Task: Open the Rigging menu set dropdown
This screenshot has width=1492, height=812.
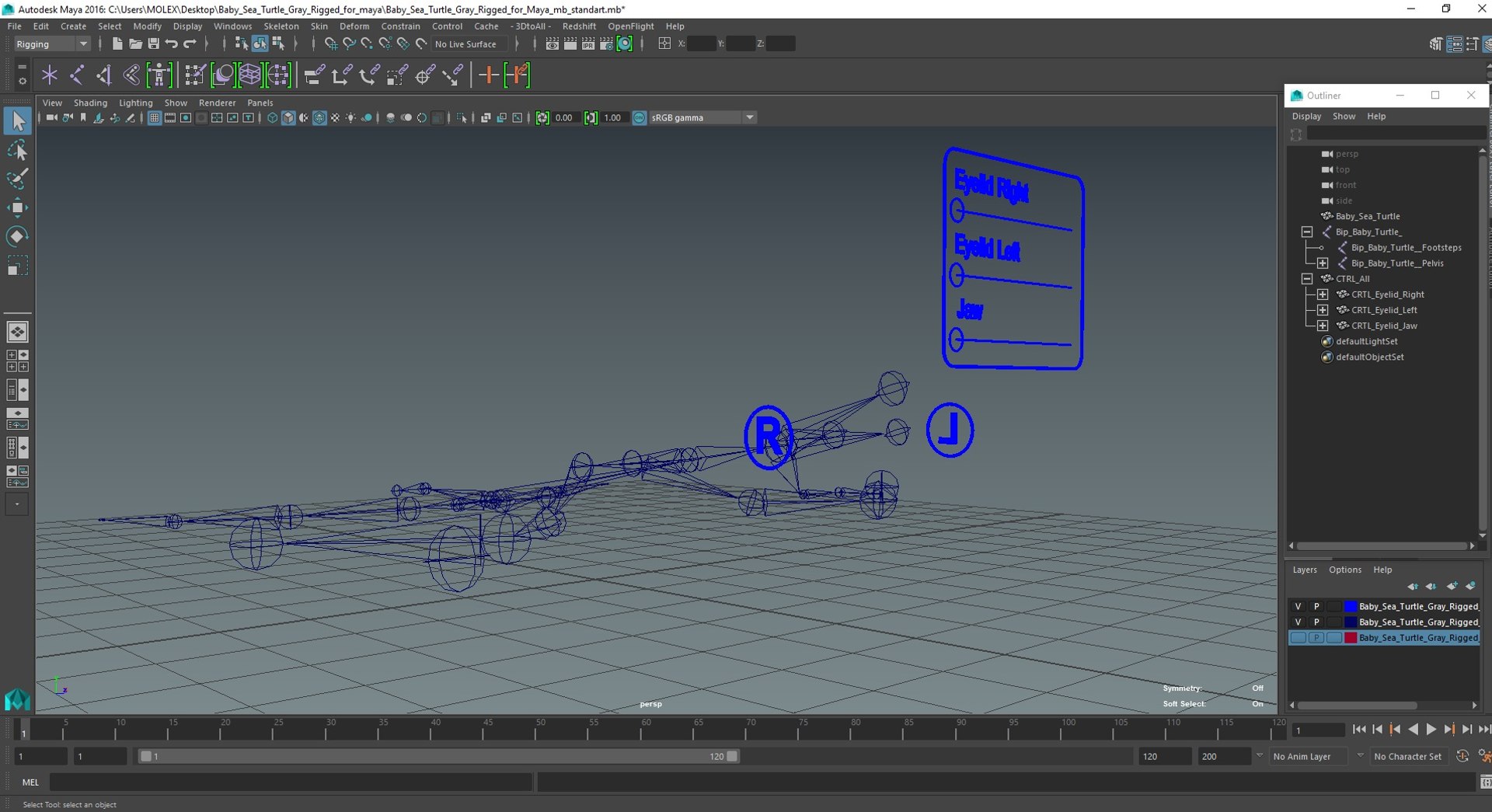Action: pyautogui.click(x=52, y=44)
